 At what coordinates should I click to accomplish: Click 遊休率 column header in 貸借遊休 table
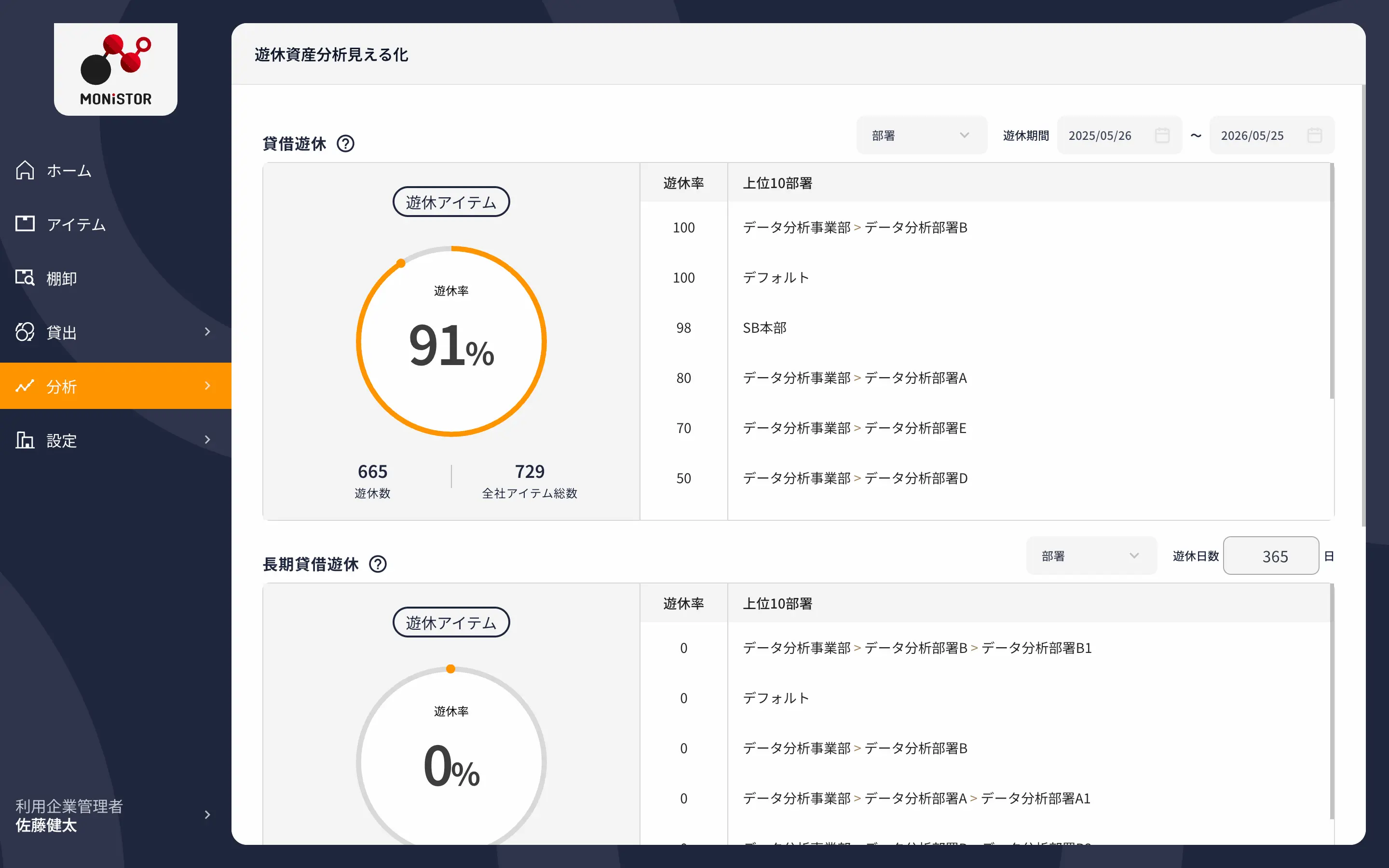(683, 183)
